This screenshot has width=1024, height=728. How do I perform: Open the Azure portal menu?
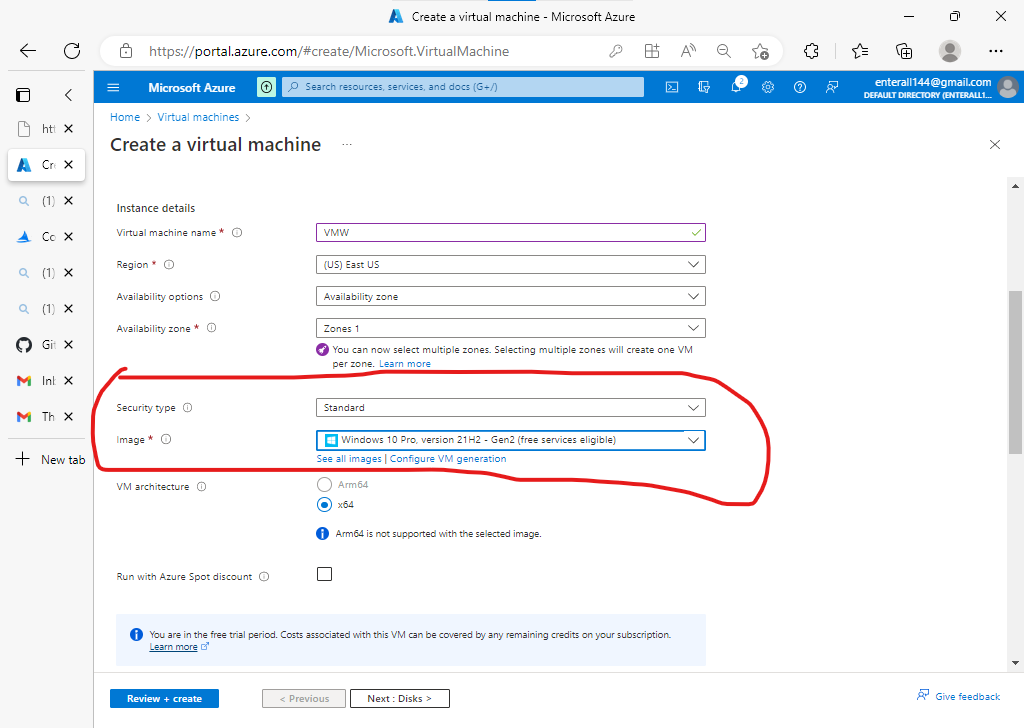coord(113,87)
